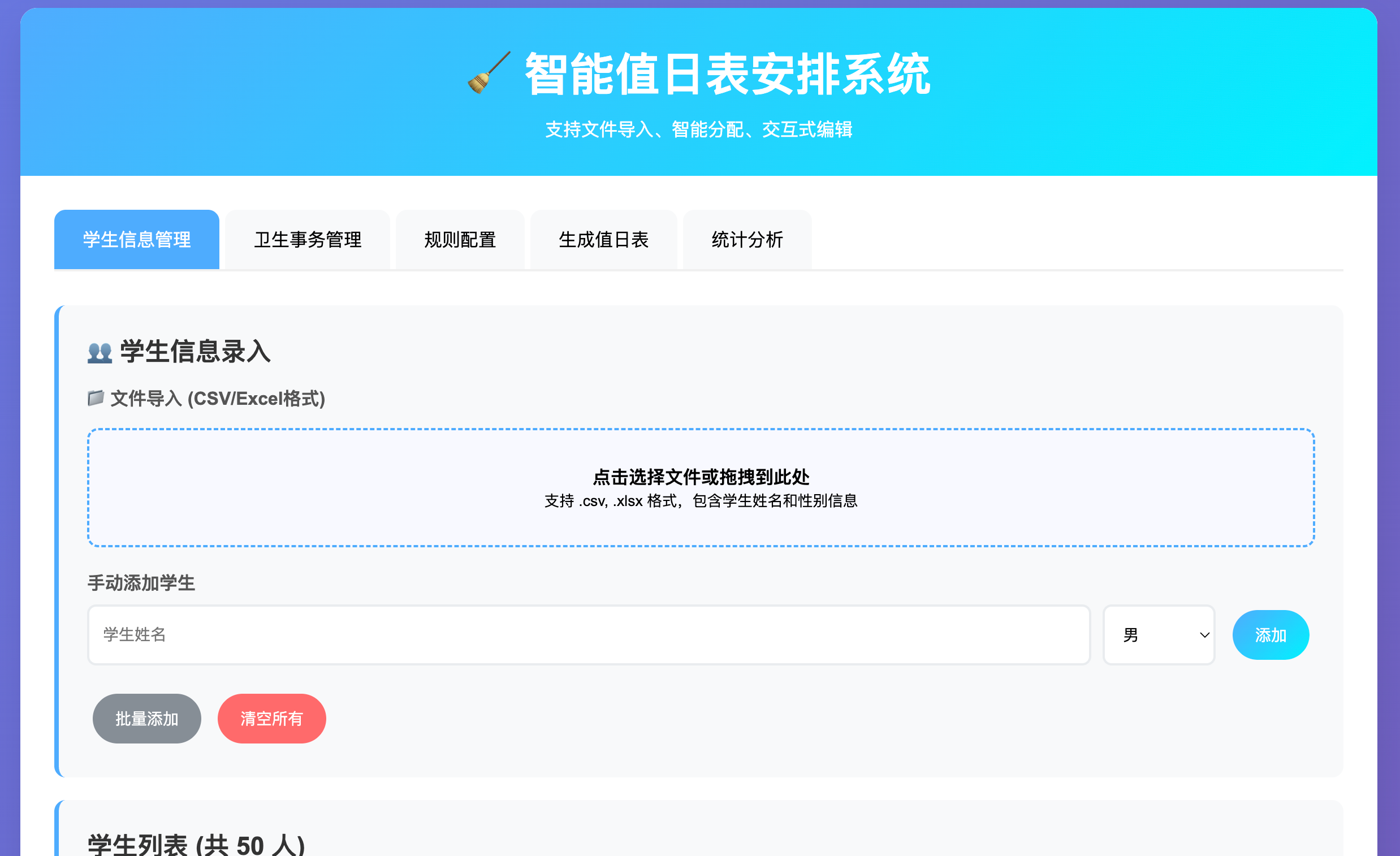This screenshot has height=856, width=1400.
Task: Switch to the 卫生事务管理 tab
Action: 308,239
